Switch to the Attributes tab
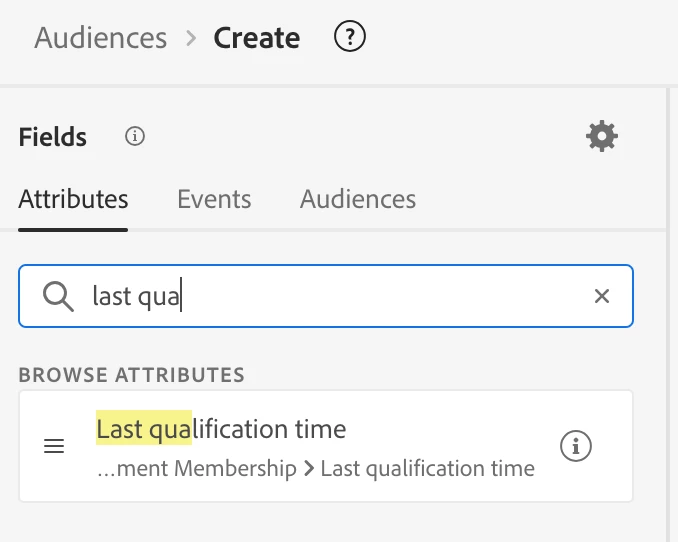The image size is (678, 542). click(73, 199)
